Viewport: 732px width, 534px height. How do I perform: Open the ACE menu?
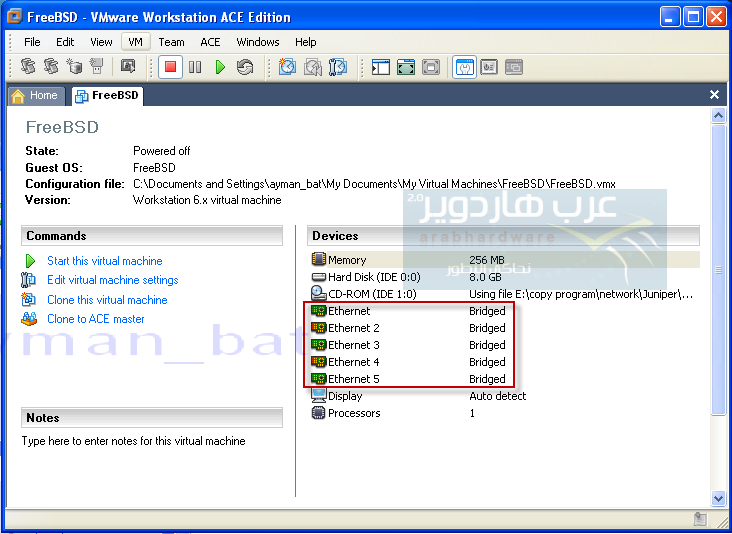pyautogui.click(x=210, y=42)
